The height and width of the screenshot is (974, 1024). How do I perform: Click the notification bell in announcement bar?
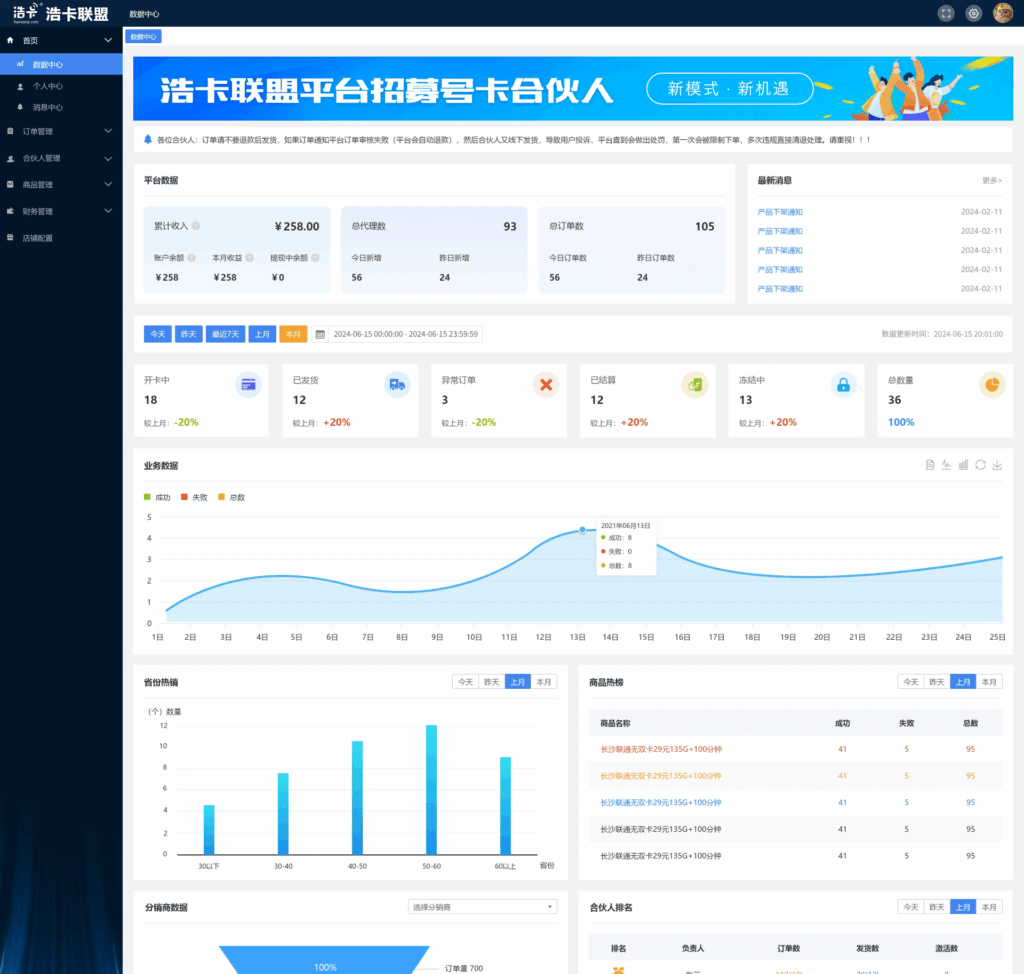(x=148, y=139)
